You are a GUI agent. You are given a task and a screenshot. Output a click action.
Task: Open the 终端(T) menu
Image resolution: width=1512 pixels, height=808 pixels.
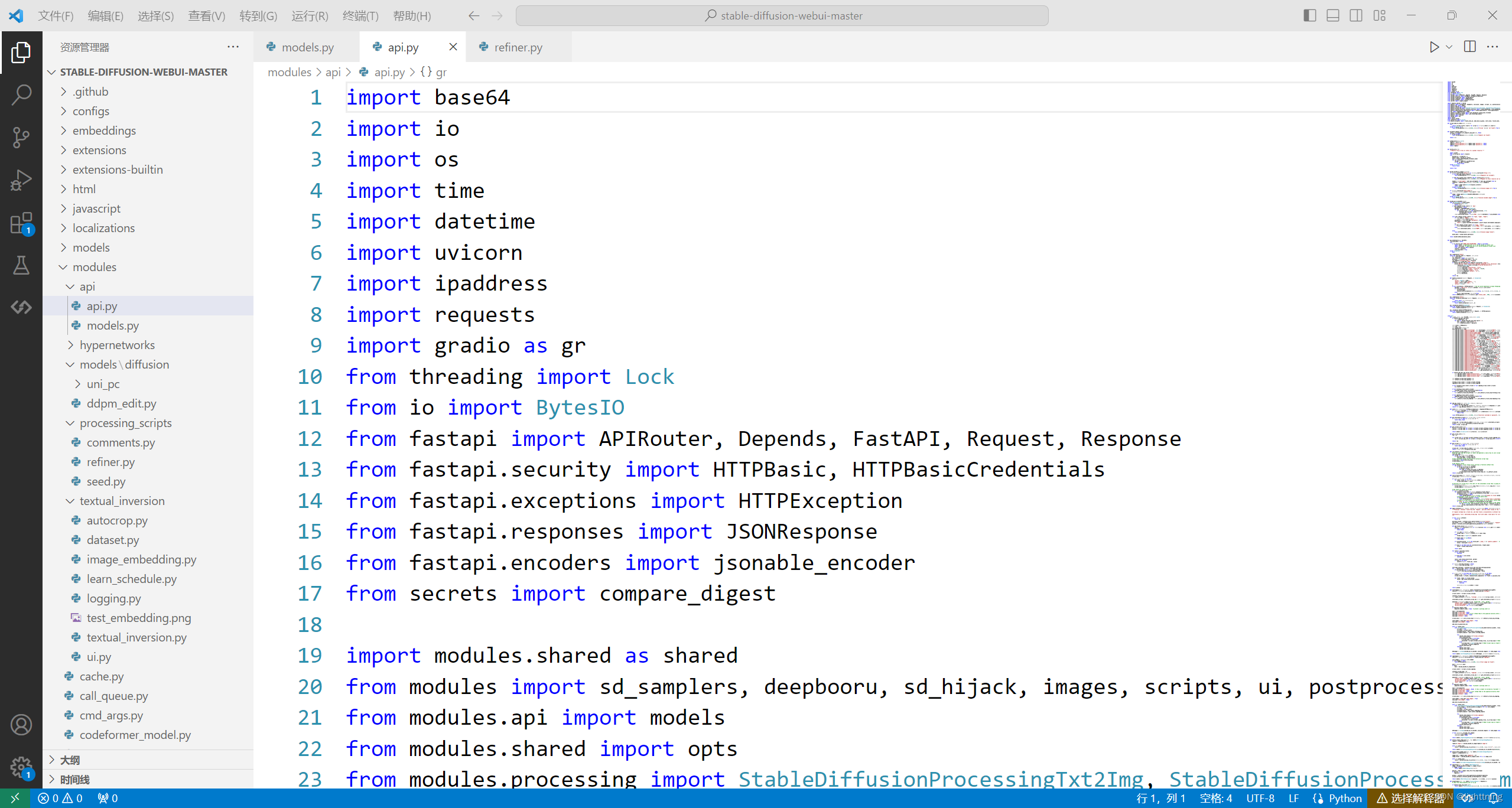360,16
